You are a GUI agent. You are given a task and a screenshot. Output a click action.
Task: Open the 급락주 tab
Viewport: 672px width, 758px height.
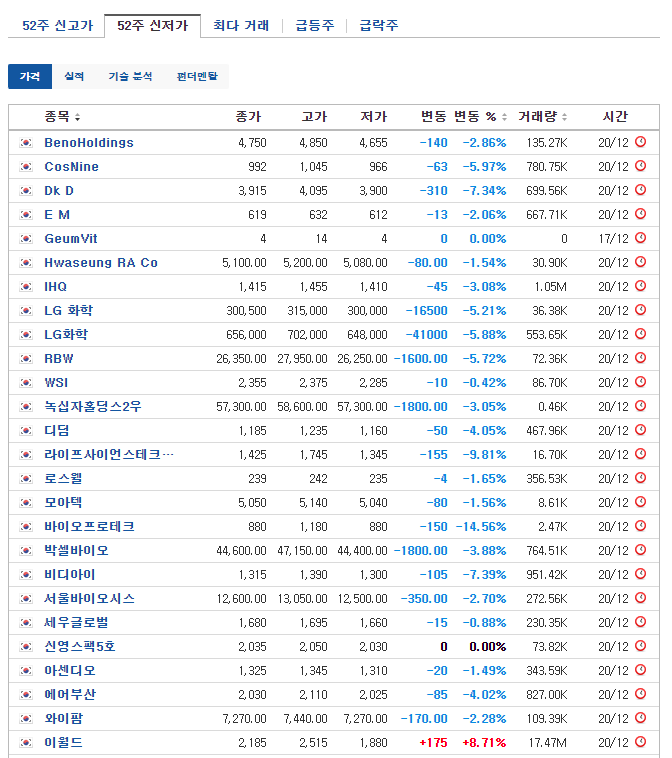[x=379, y=26]
